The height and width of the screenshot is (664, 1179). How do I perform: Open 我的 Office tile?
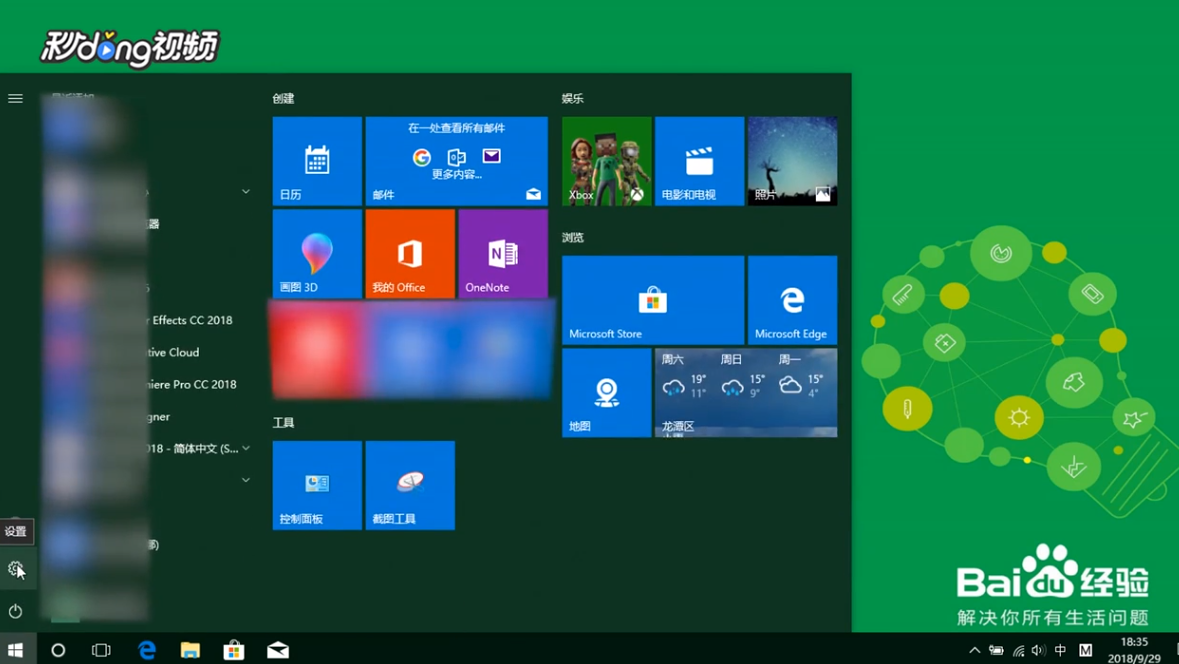pyautogui.click(x=410, y=254)
